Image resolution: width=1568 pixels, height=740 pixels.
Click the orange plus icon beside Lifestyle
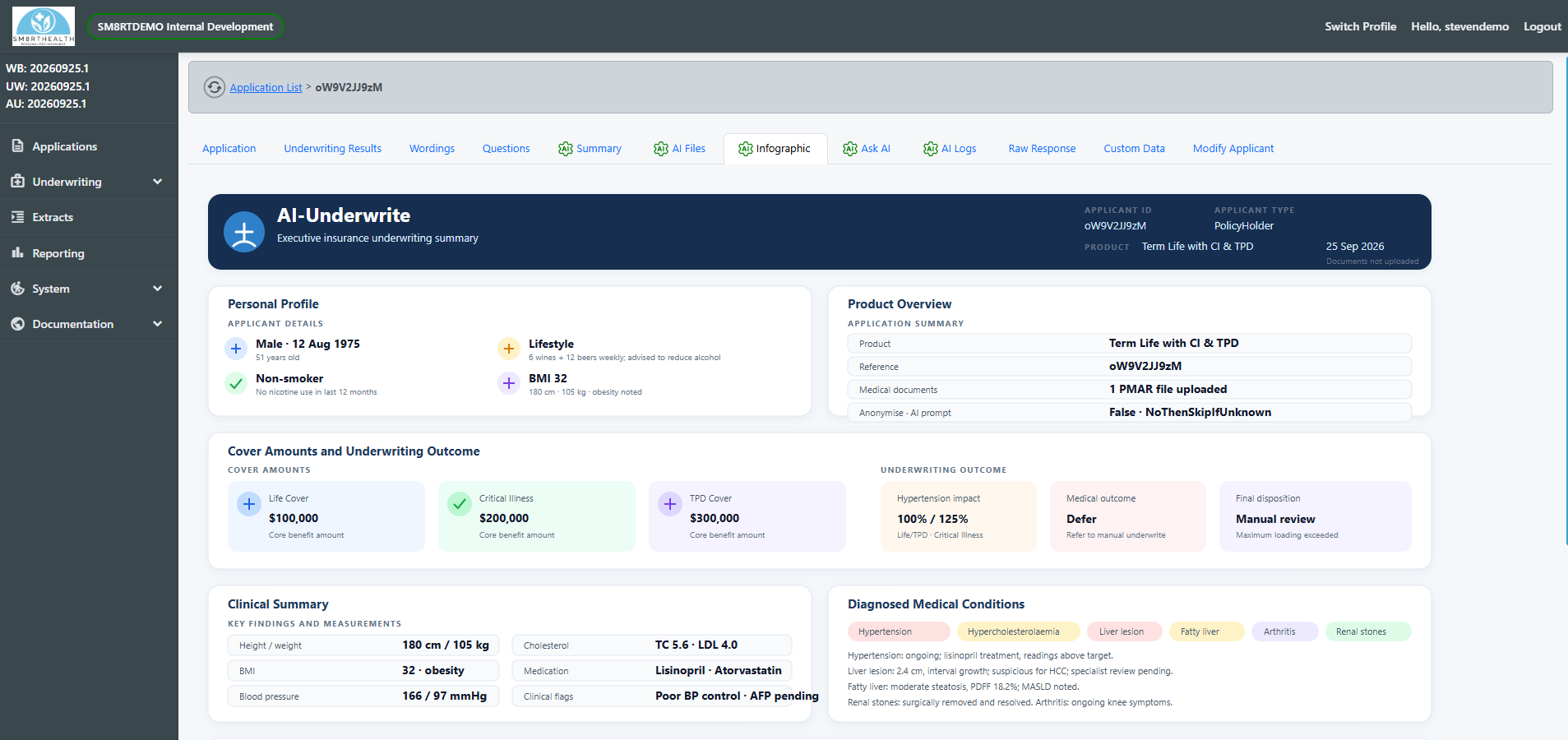509,349
